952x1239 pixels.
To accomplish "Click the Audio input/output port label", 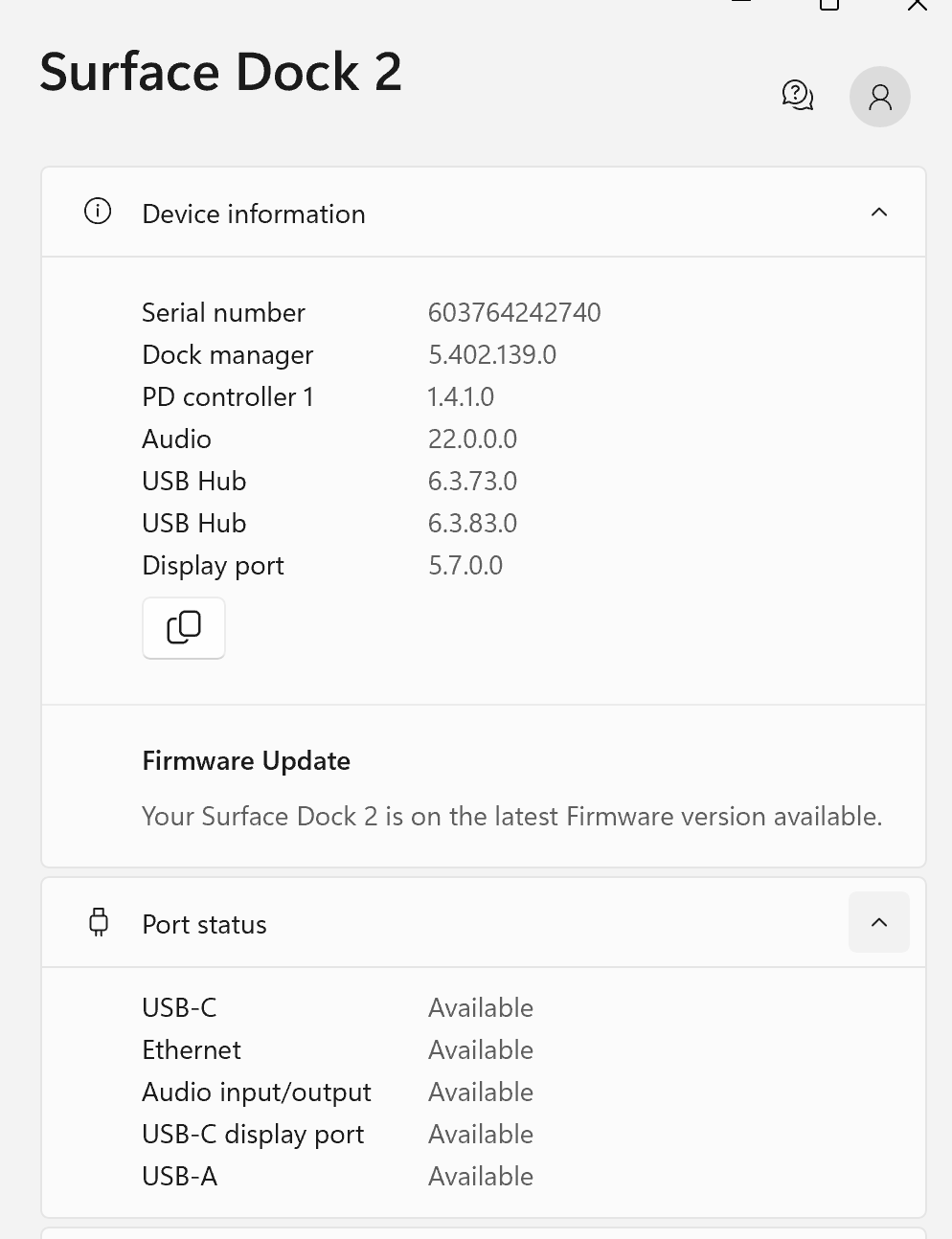I will click(x=257, y=1093).
